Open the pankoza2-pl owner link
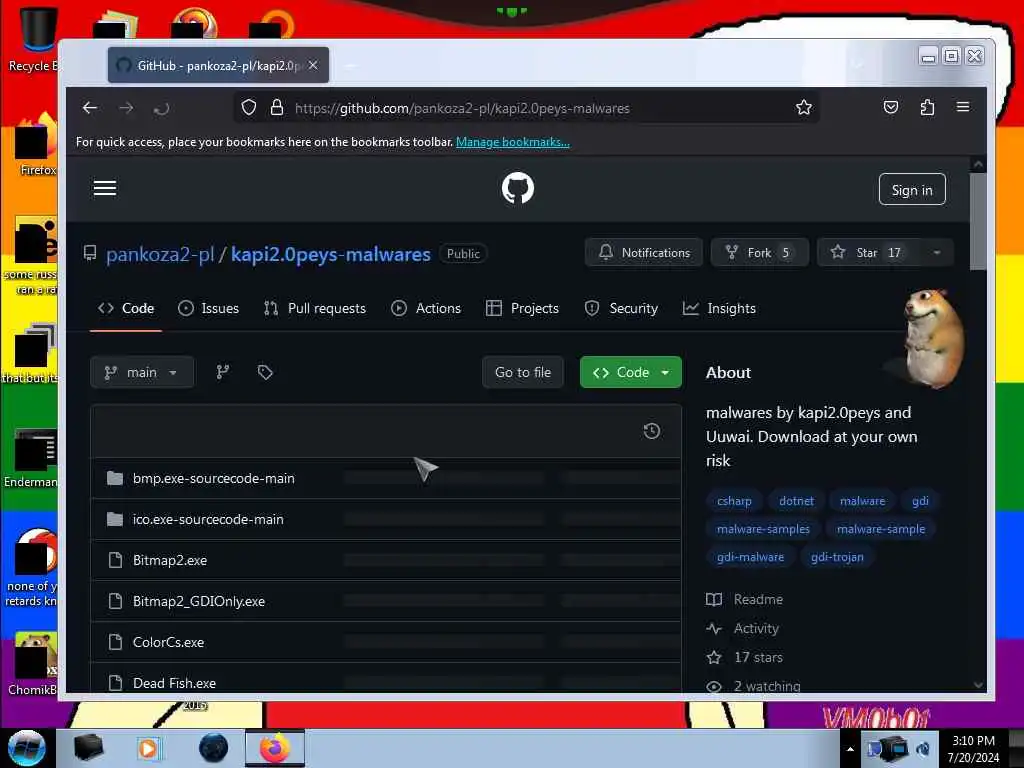This screenshot has height=768, width=1024. pyautogui.click(x=160, y=254)
